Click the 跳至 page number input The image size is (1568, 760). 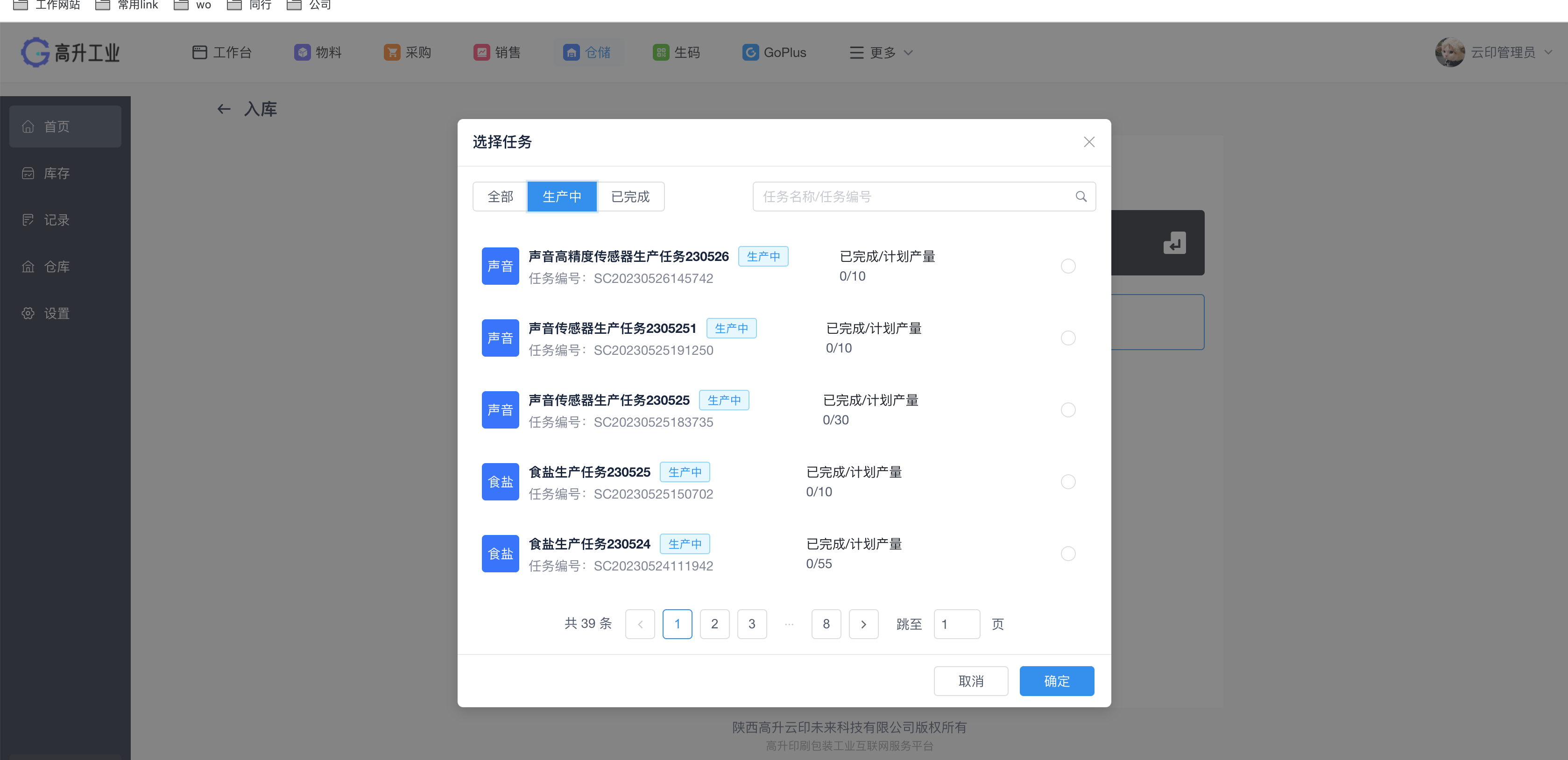(x=957, y=624)
